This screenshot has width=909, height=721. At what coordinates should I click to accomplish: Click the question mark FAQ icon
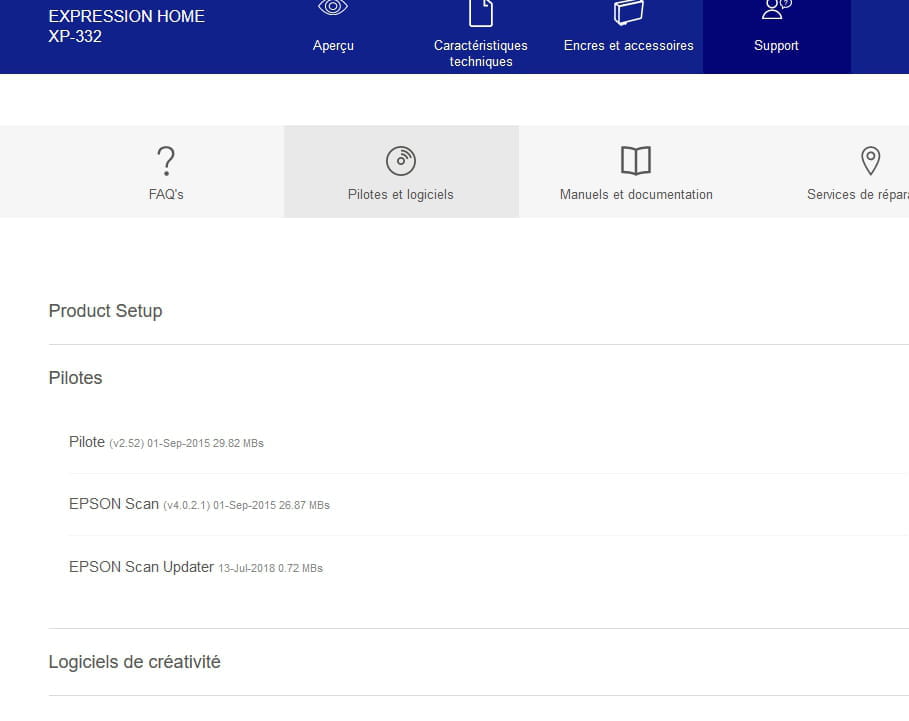[x=166, y=161]
